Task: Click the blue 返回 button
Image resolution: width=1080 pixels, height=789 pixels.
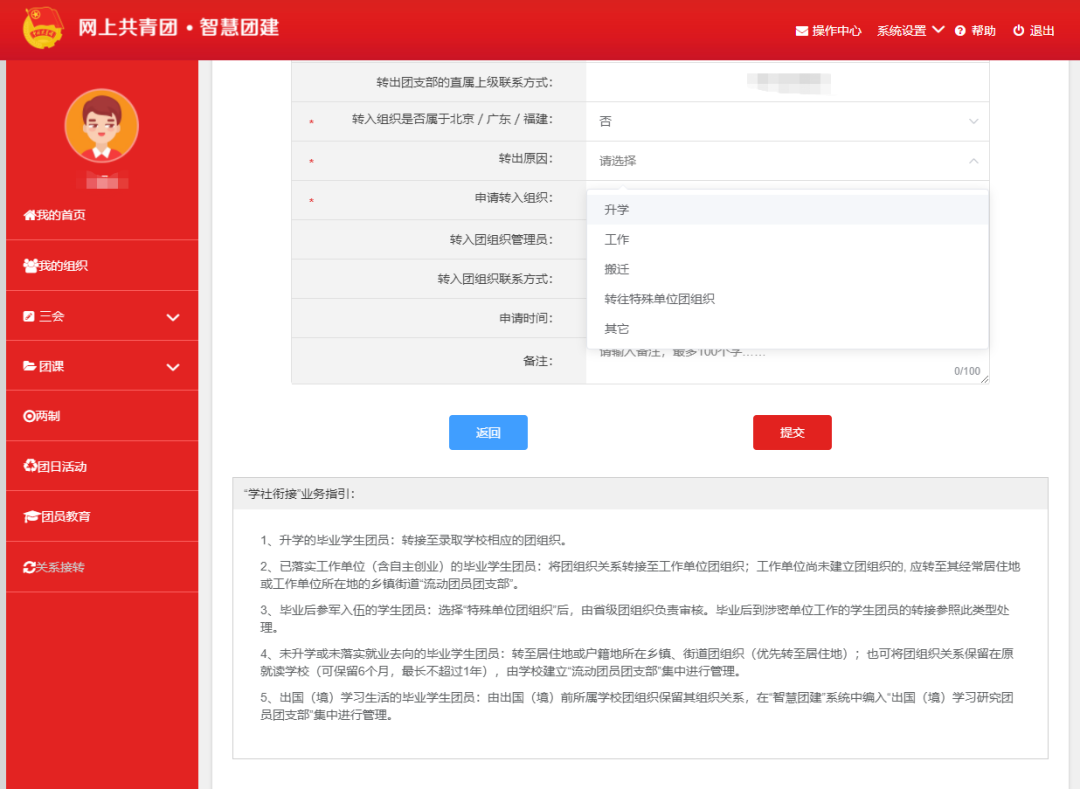Action: pyautogui.click(x=488, y=432)
